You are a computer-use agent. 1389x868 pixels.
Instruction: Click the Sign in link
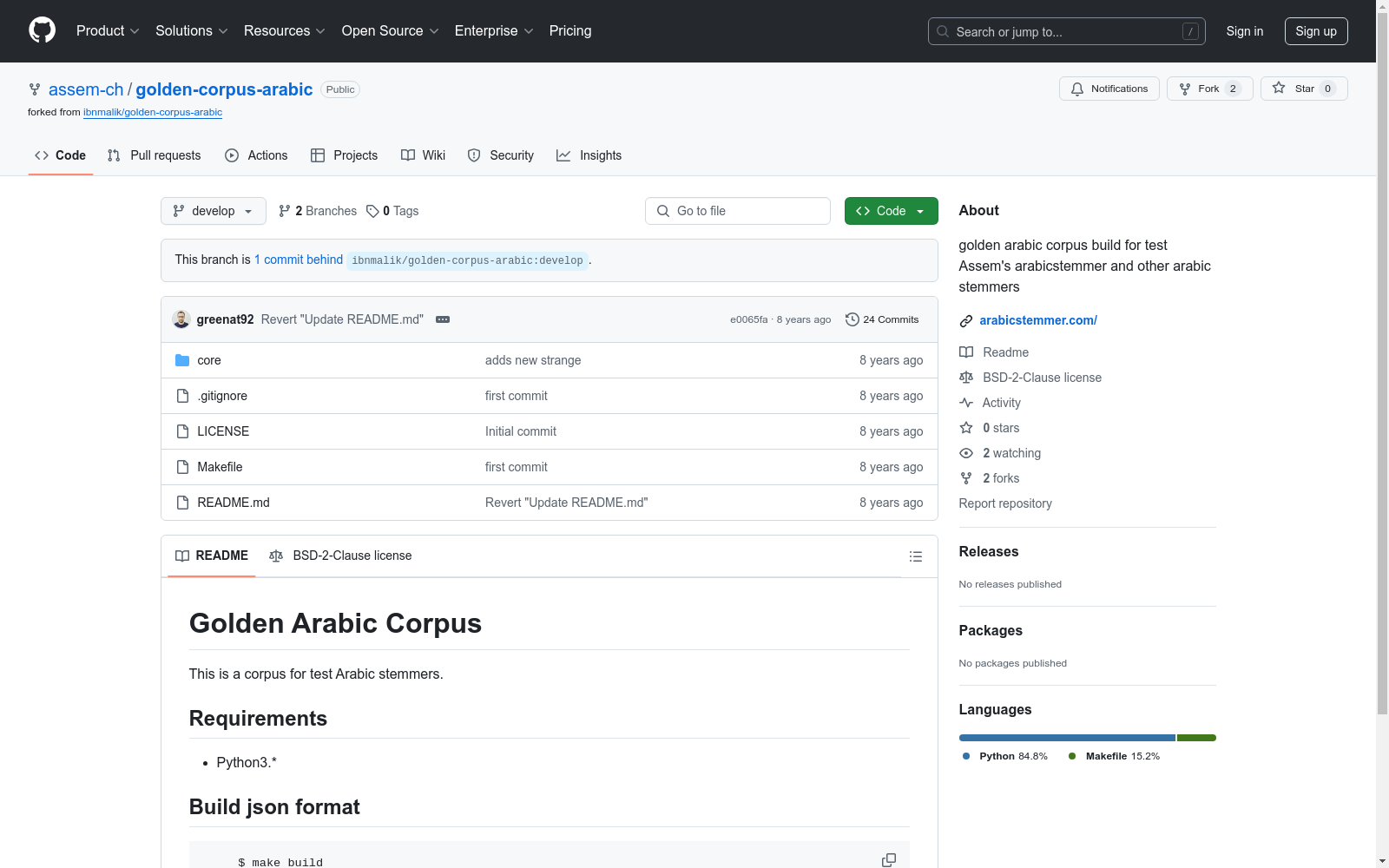[1245, 31]
